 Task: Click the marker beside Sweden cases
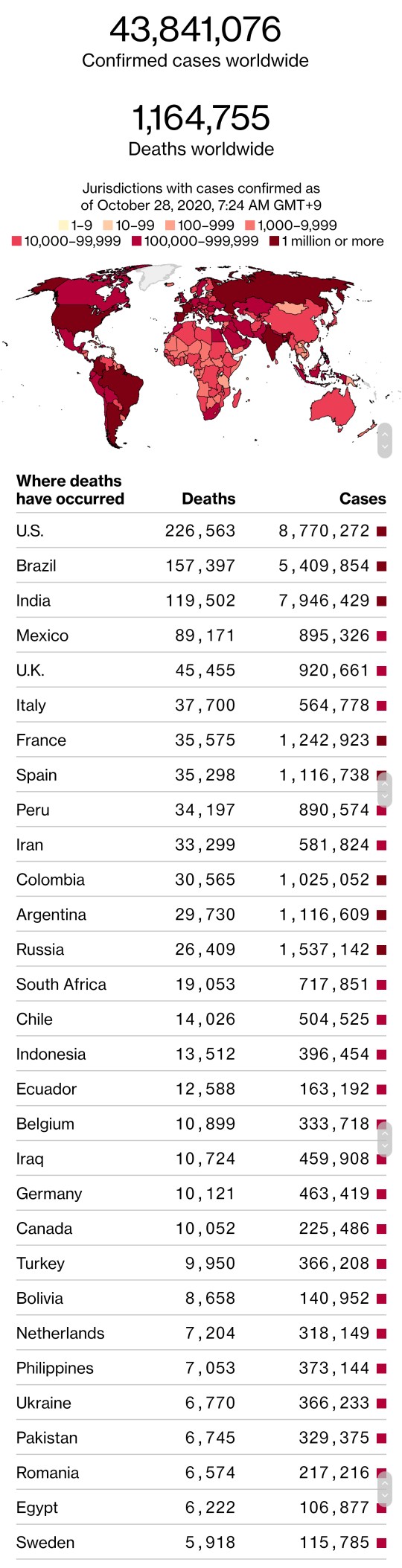[382, 1543]
